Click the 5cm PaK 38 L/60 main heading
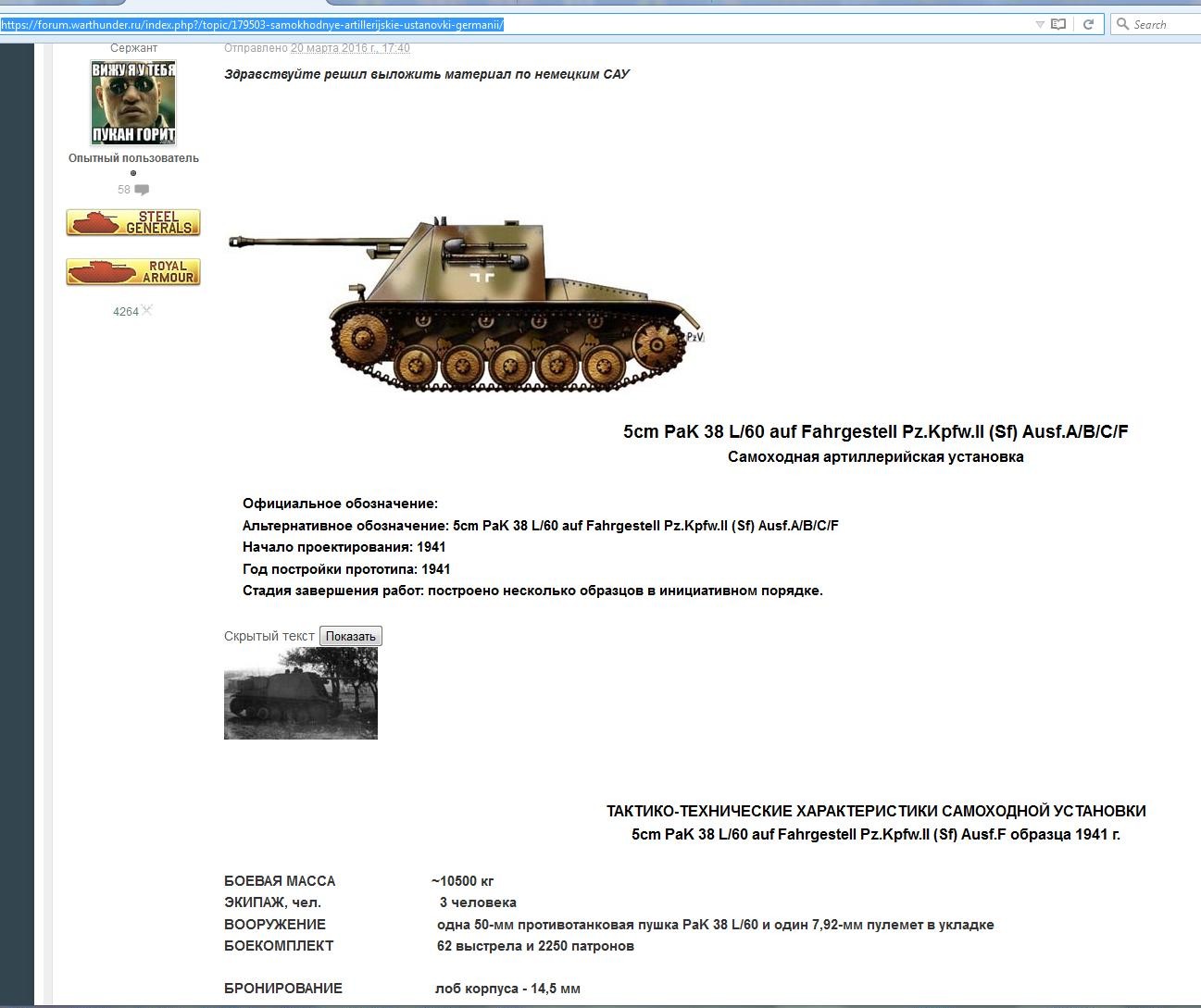The image size is (1201, 1008). pyautogui.click(x=875, y=431)
